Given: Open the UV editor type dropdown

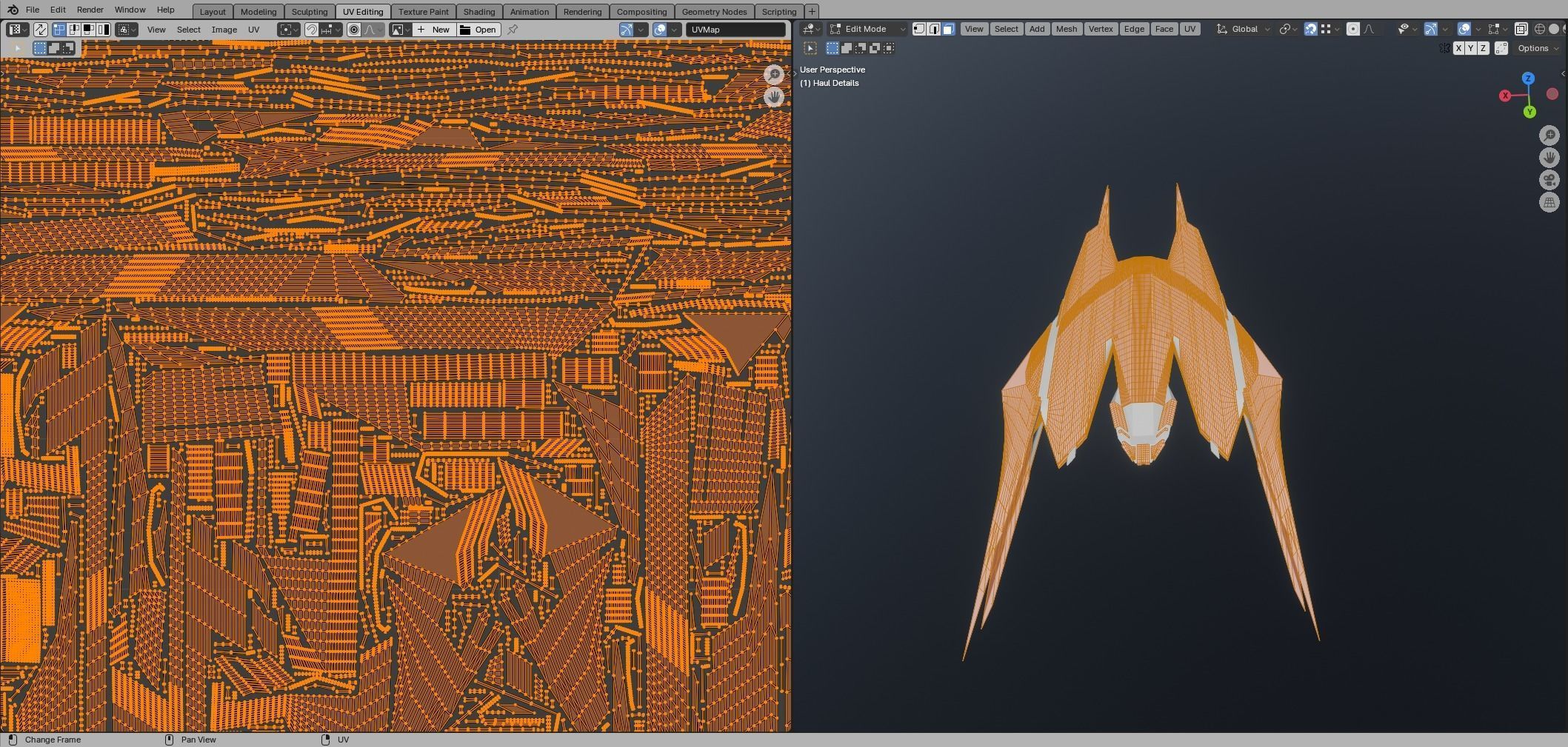Looking at the screenshot, I should click(17, 30).
